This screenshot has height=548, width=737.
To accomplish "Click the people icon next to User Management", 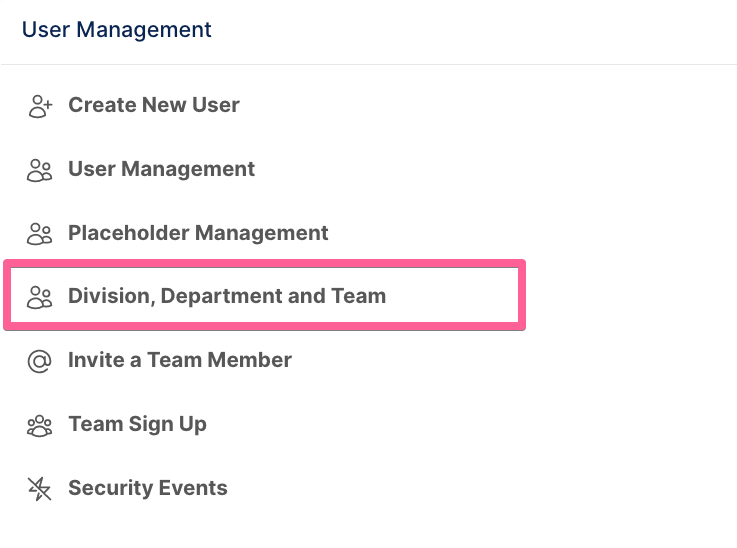I will [39, 170].
